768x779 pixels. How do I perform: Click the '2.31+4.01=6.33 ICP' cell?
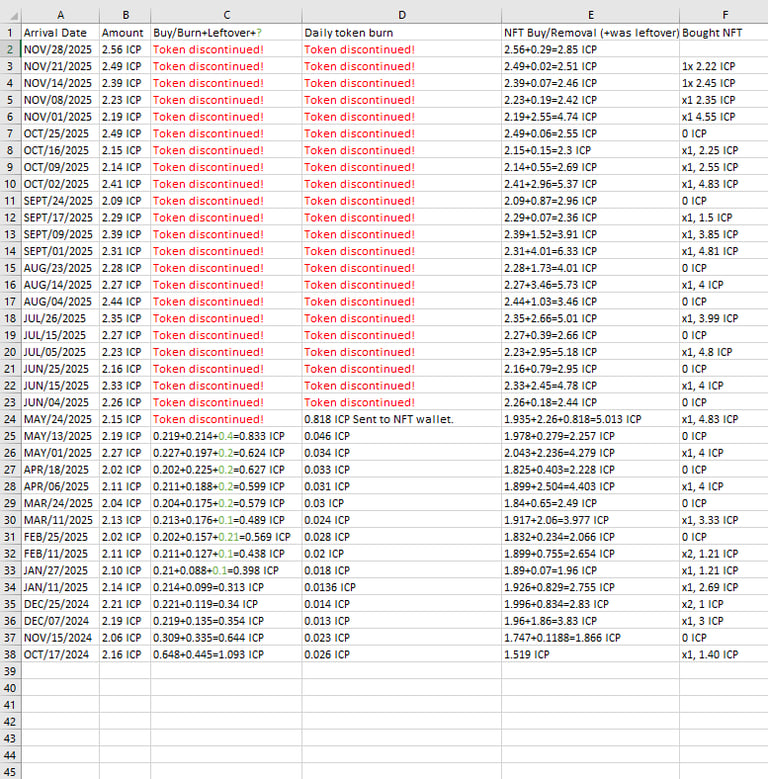[590, 251]
